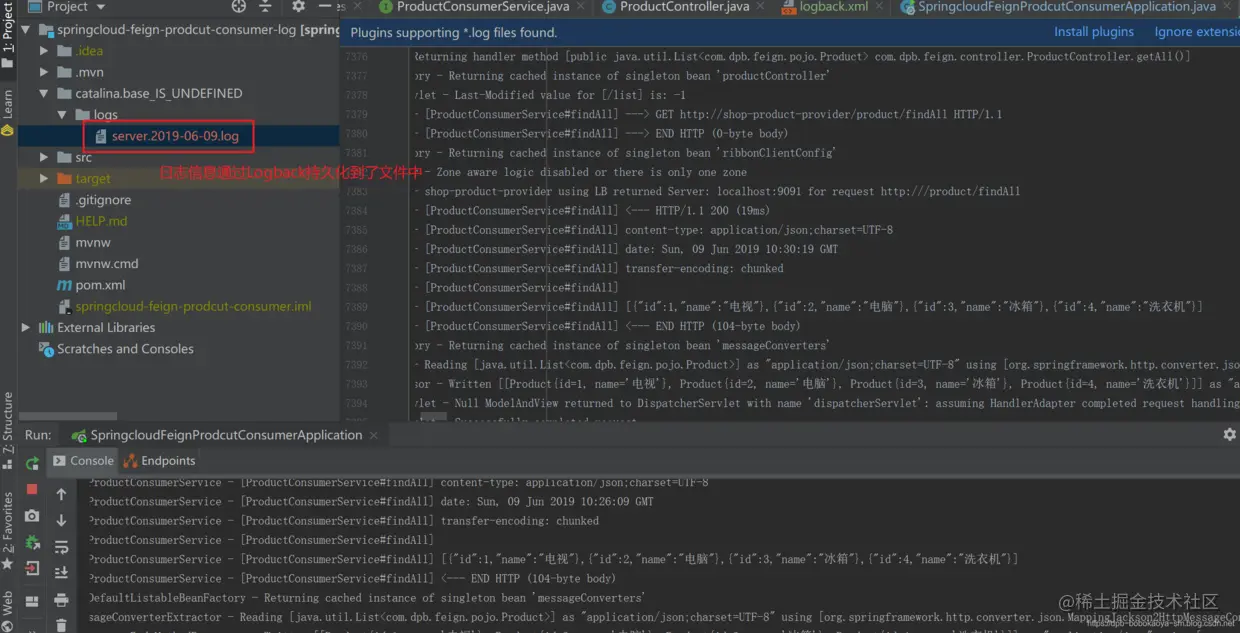
Task: Open the Run panel layout settings icon
Action: pos(32,601)
